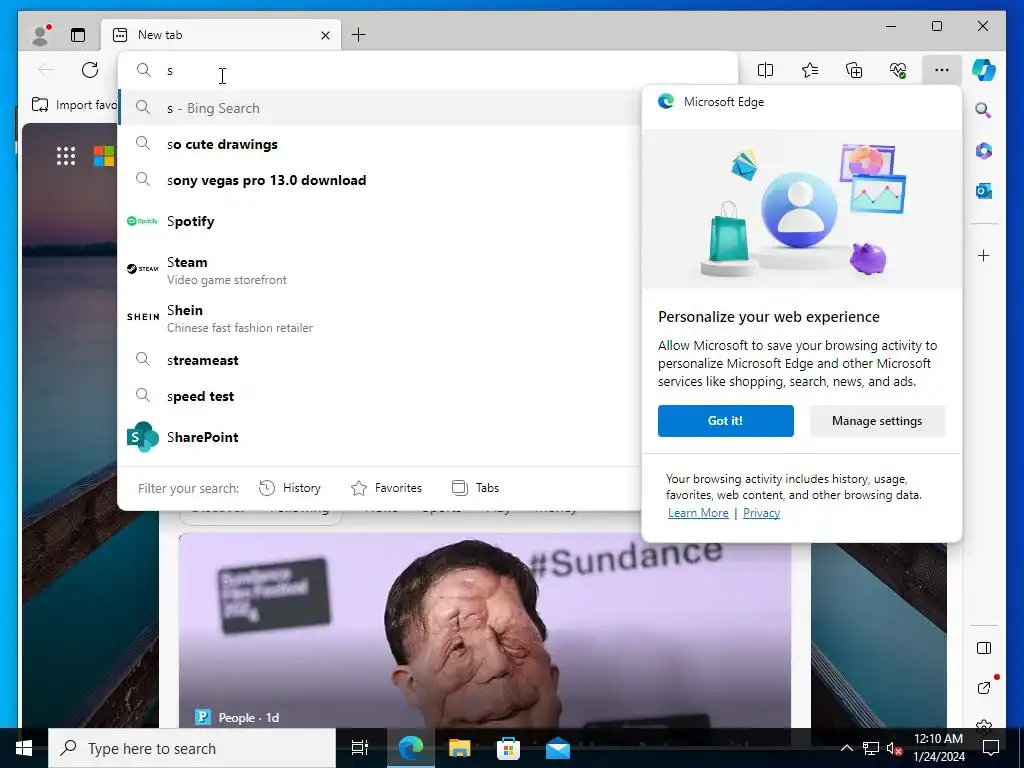Open the profile avatar icon
Image resolution: width=1024 pixels, height=768 pixels.
[x=41, y=35]
